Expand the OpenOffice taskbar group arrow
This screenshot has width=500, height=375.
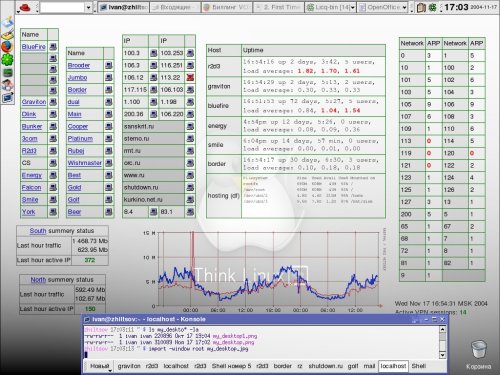[404, 7]
